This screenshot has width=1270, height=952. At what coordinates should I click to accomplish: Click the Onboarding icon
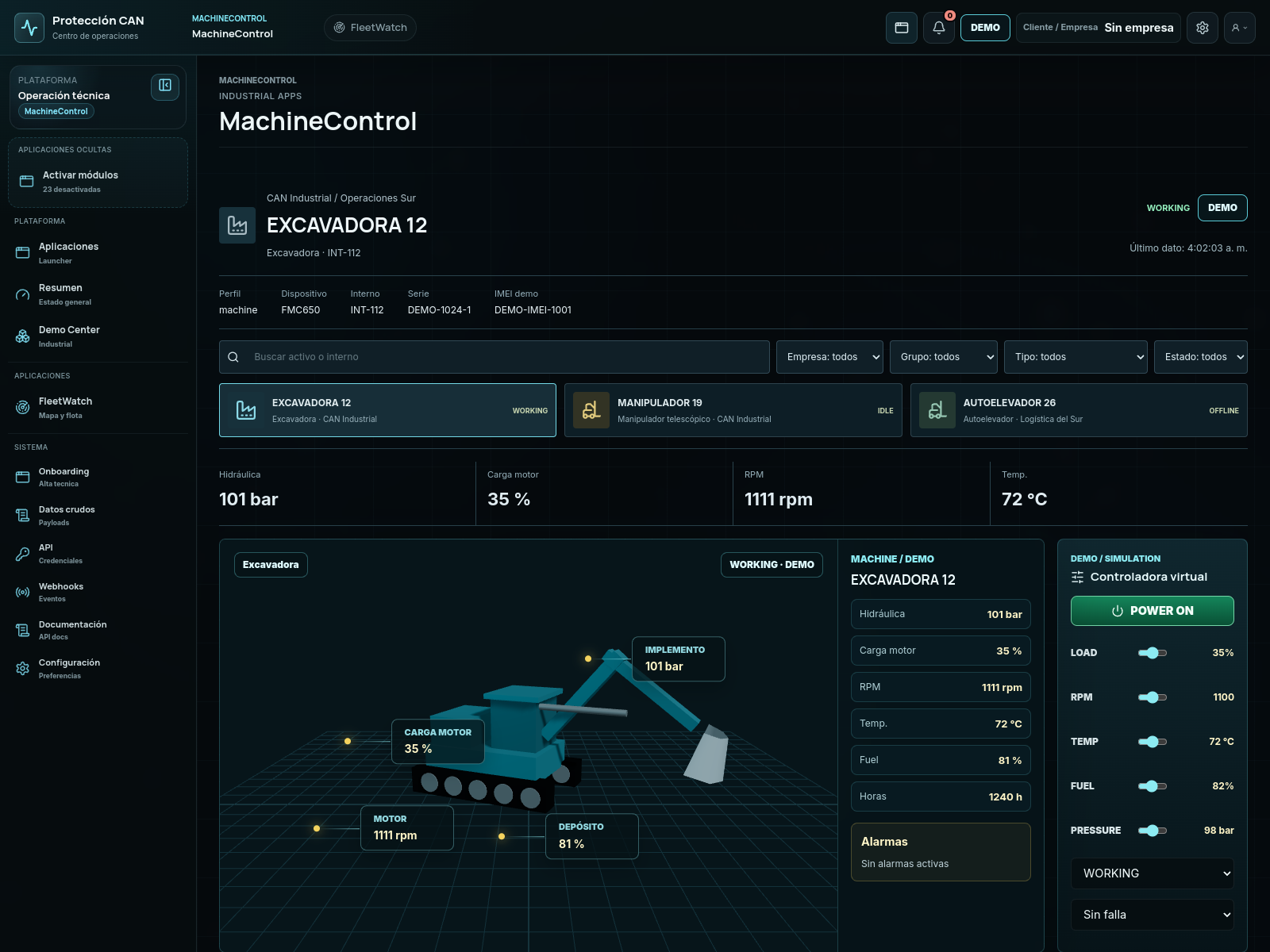click(23, 477)
